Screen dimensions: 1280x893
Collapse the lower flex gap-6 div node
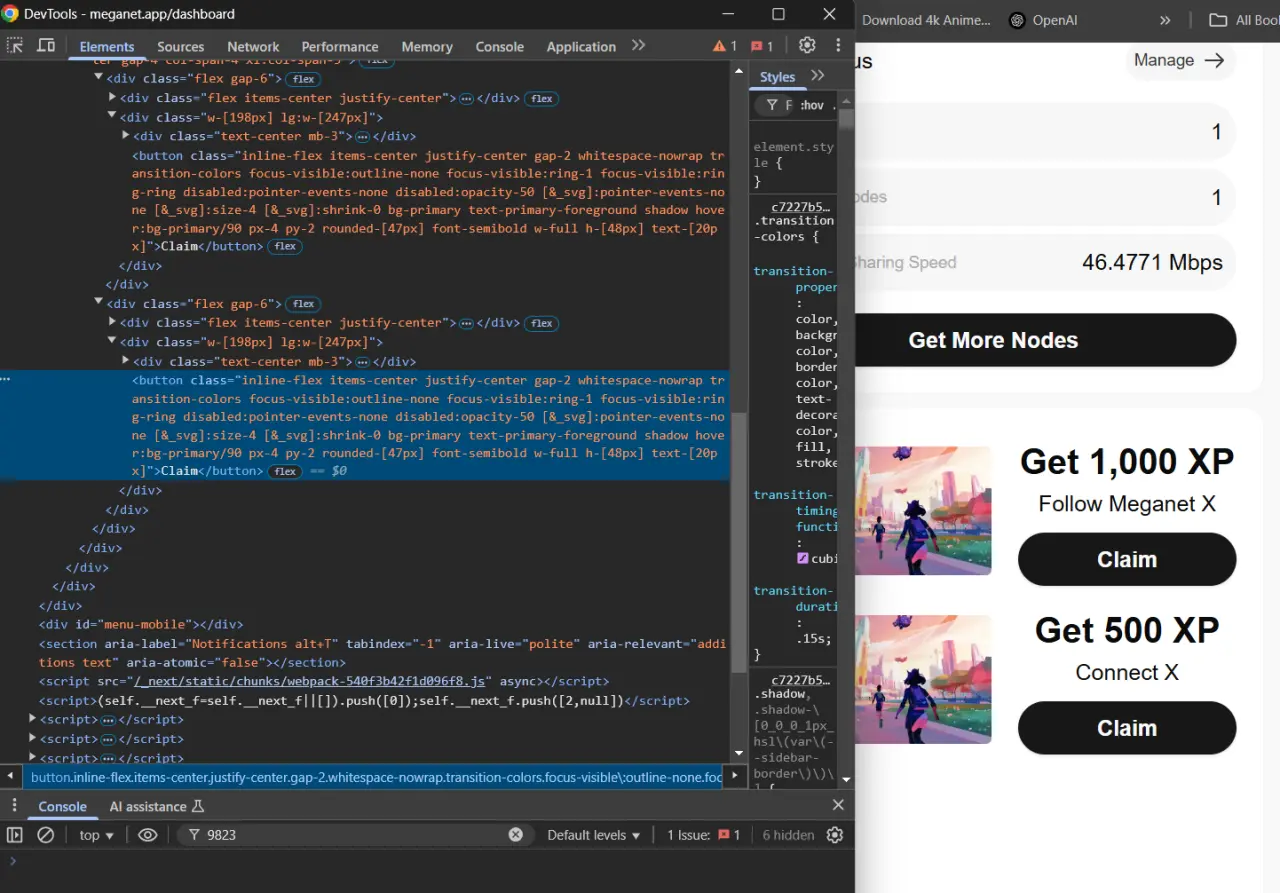99,303
